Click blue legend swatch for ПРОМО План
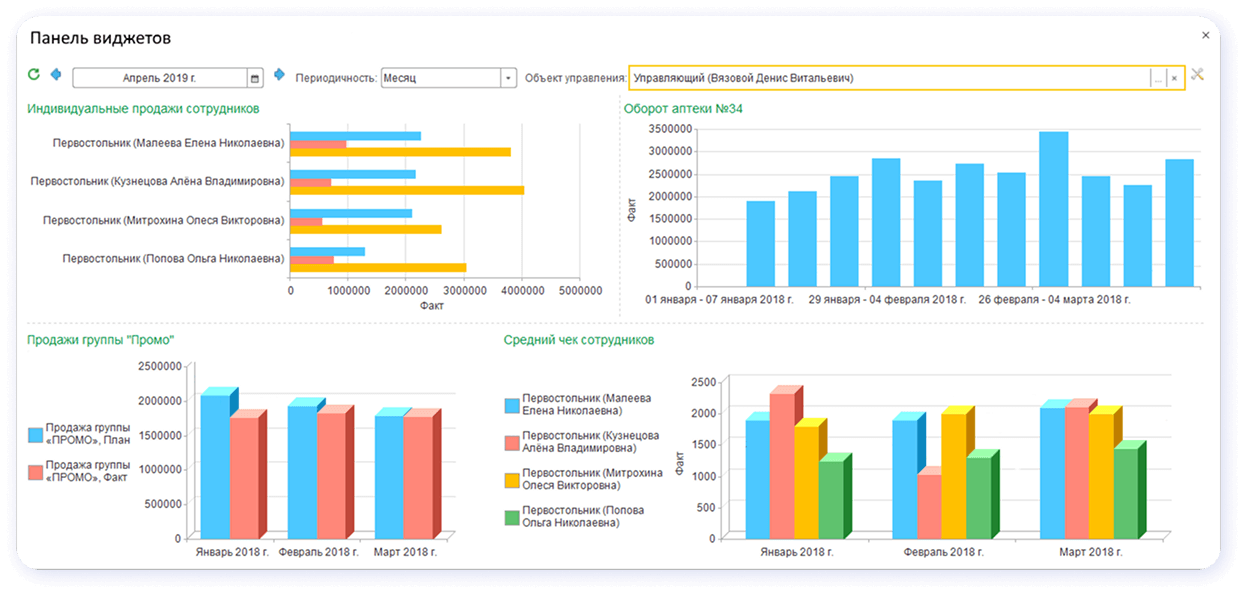 tap(35, 435)
